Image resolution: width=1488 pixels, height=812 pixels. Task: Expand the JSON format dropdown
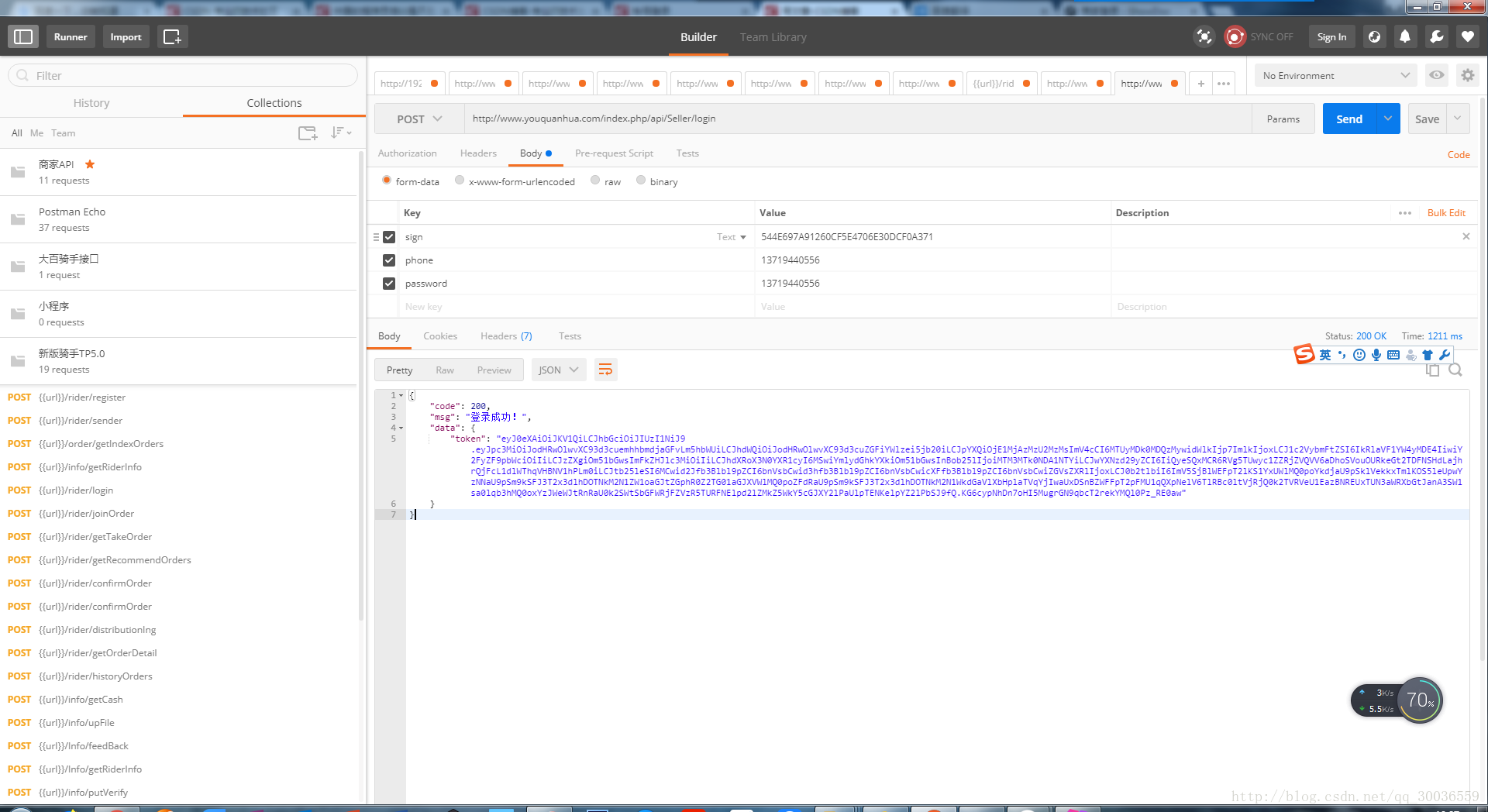(558, 370)
